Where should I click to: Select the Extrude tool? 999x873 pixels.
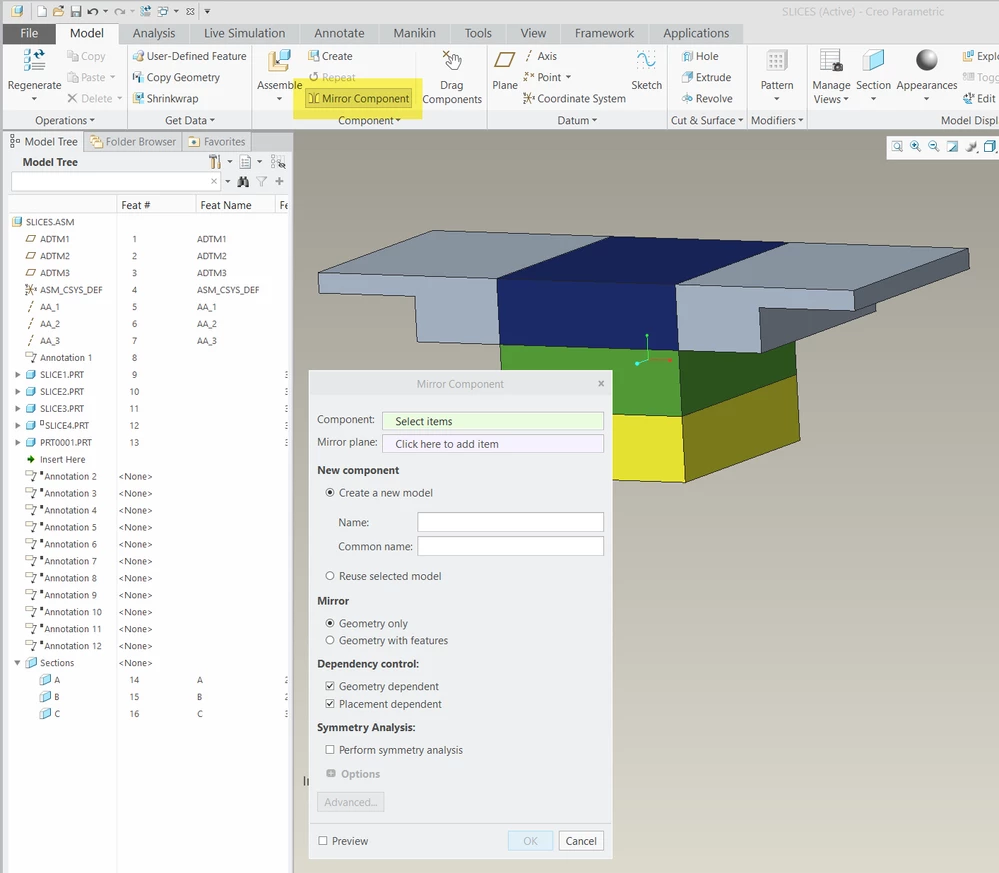pyautogui.click(x=706, y=77)
